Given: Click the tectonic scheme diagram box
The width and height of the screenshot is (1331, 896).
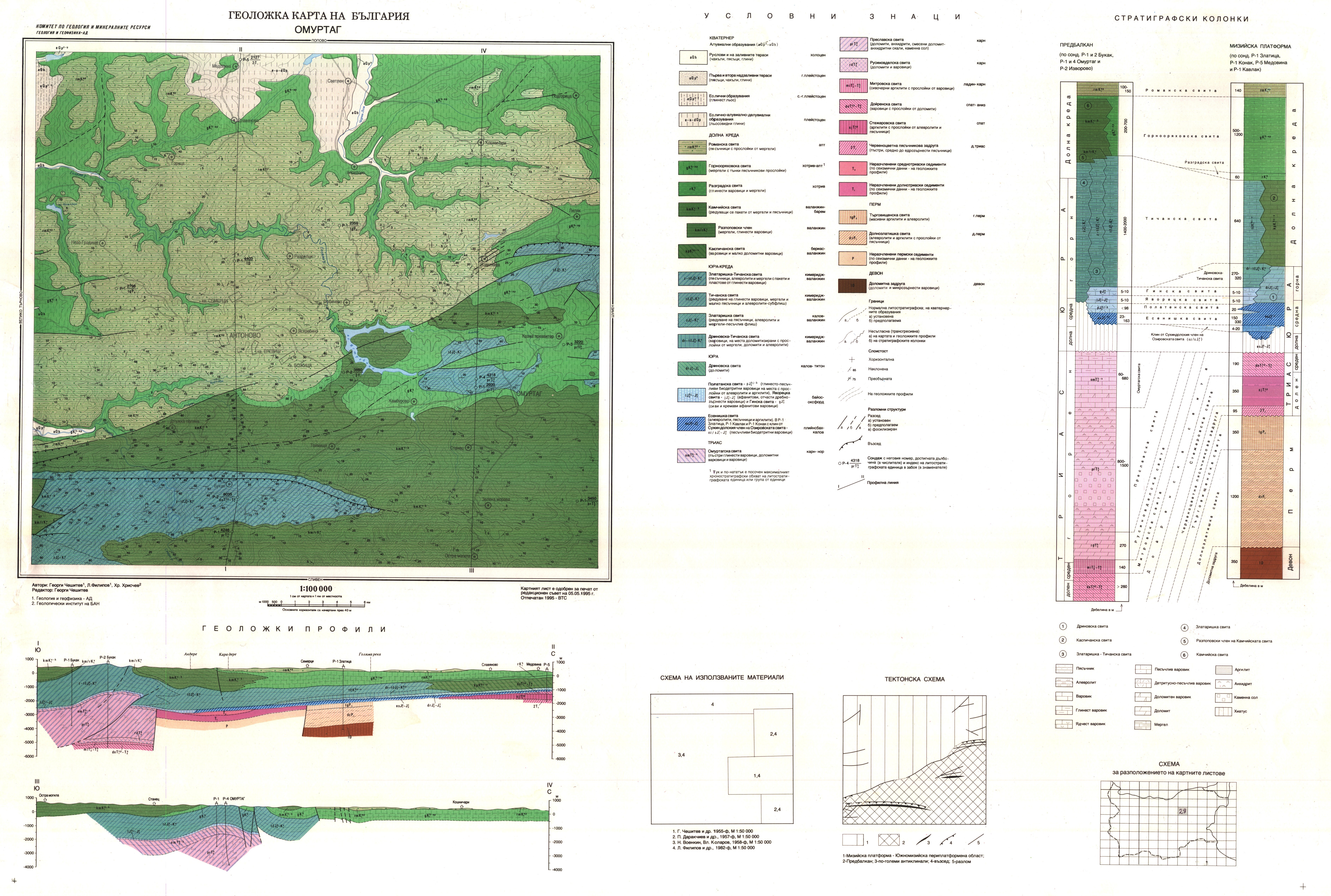Looking at the screenshot, I should (x=914, y=760).
